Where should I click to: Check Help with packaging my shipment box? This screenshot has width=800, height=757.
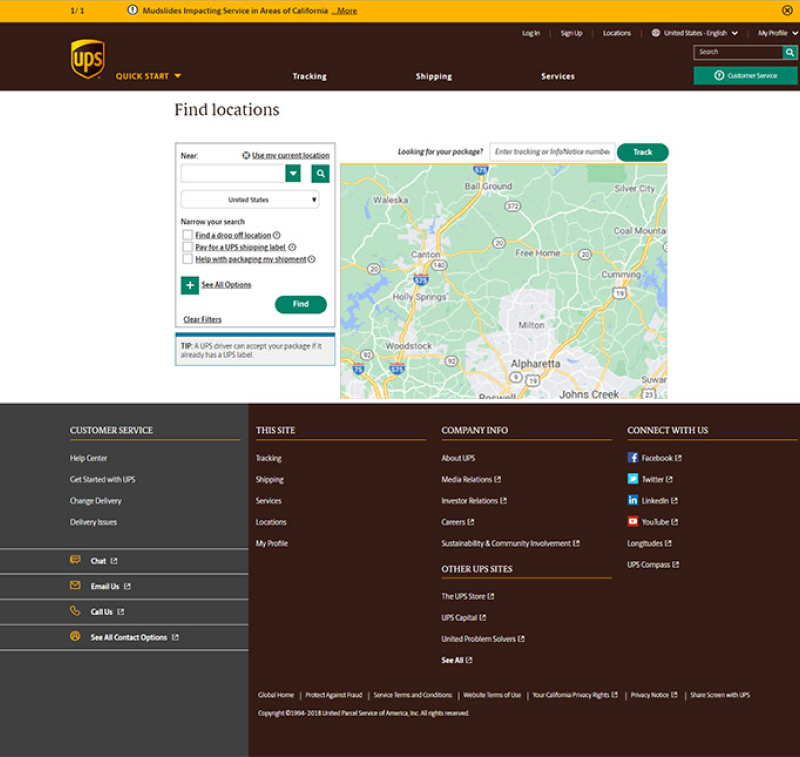(x=187, y=259)
